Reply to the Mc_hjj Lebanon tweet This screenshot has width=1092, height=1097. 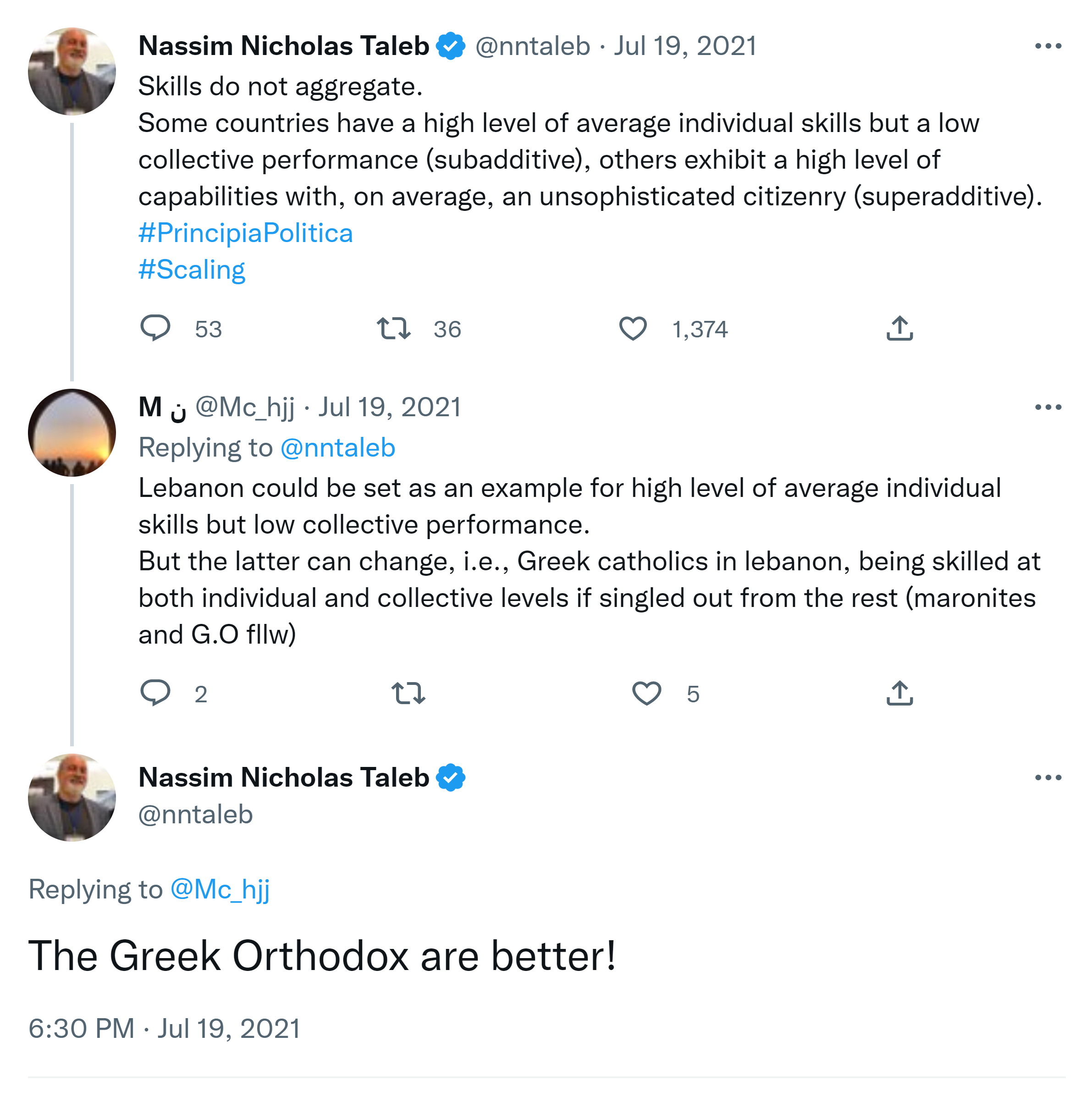click(155, 693)
